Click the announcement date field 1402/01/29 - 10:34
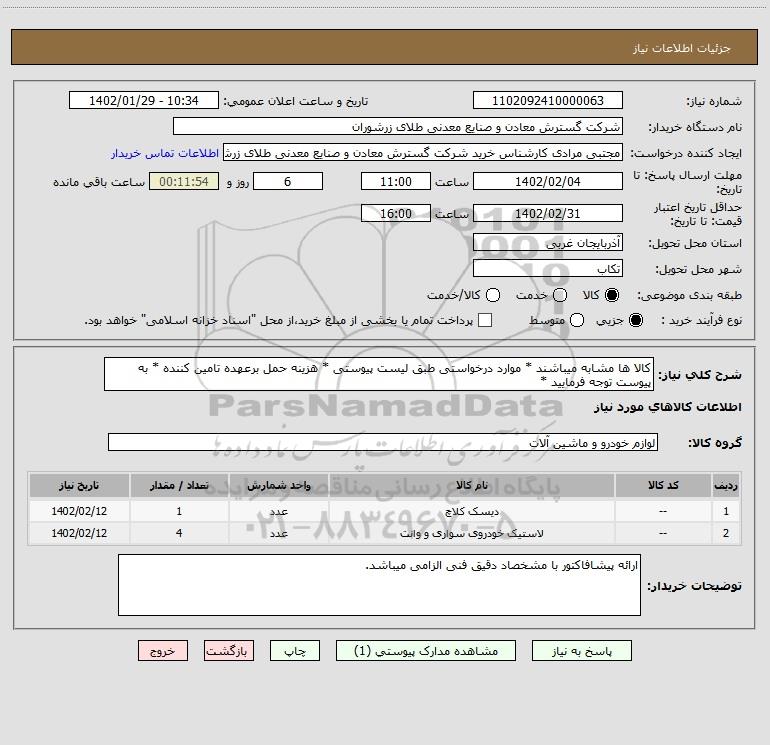Viewport: 770px width, 745px height. click(144, 100)
